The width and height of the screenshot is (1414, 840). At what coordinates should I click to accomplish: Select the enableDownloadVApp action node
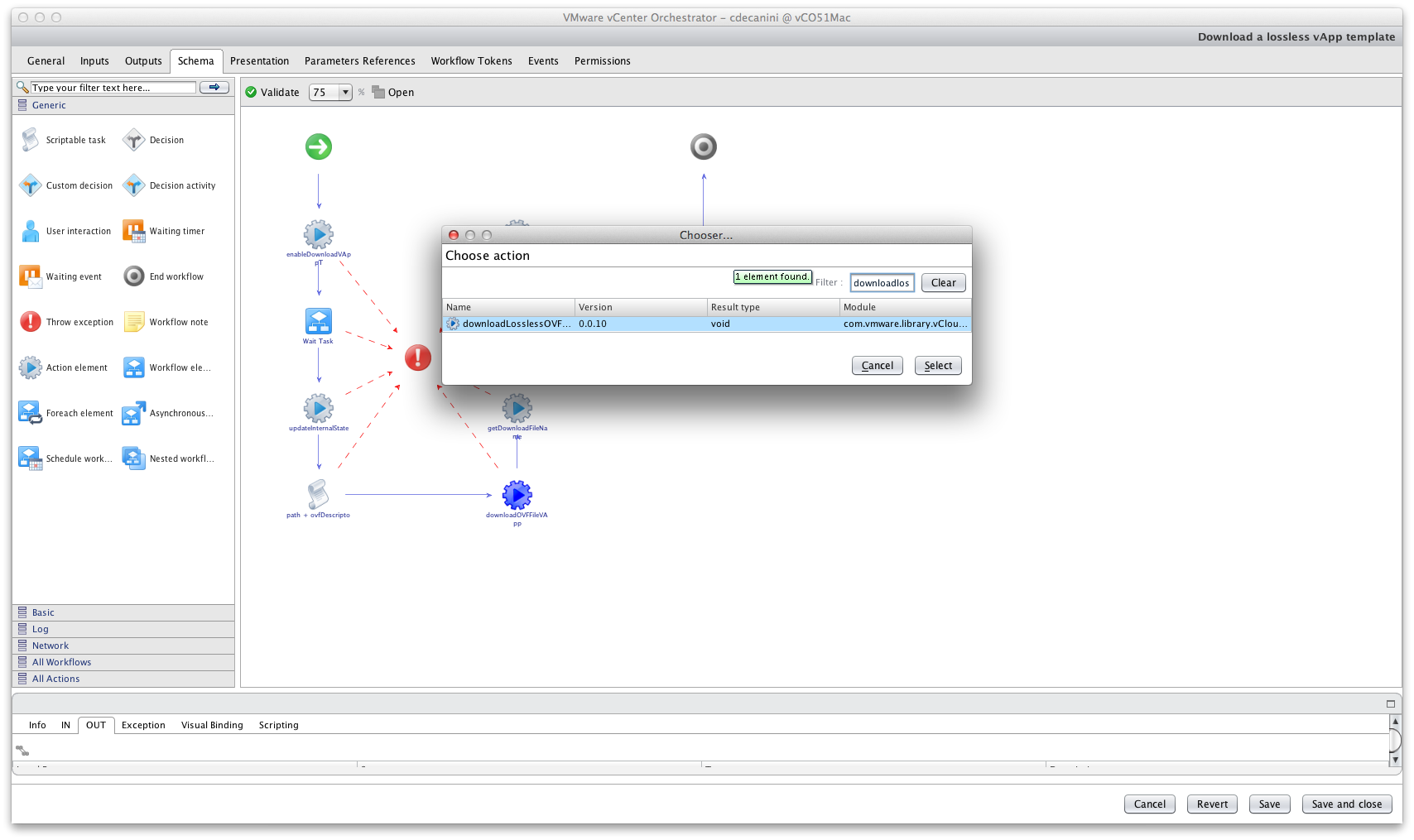pos(319,235)
